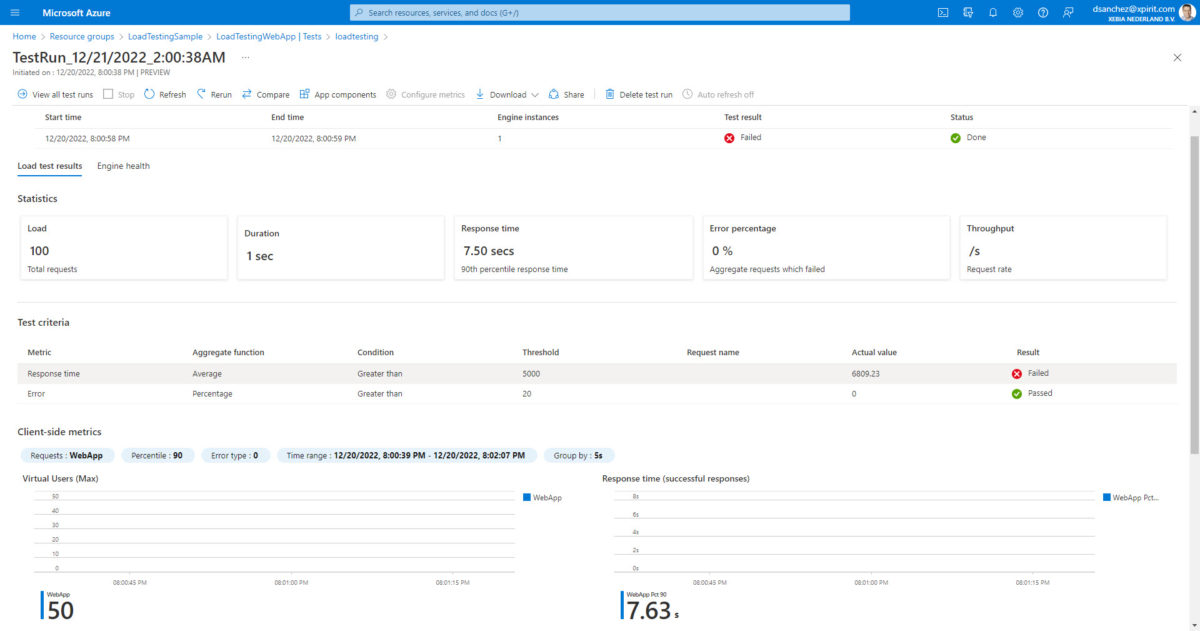Open App components
The width and height of the screenshot is (1200, 631).
338,94
